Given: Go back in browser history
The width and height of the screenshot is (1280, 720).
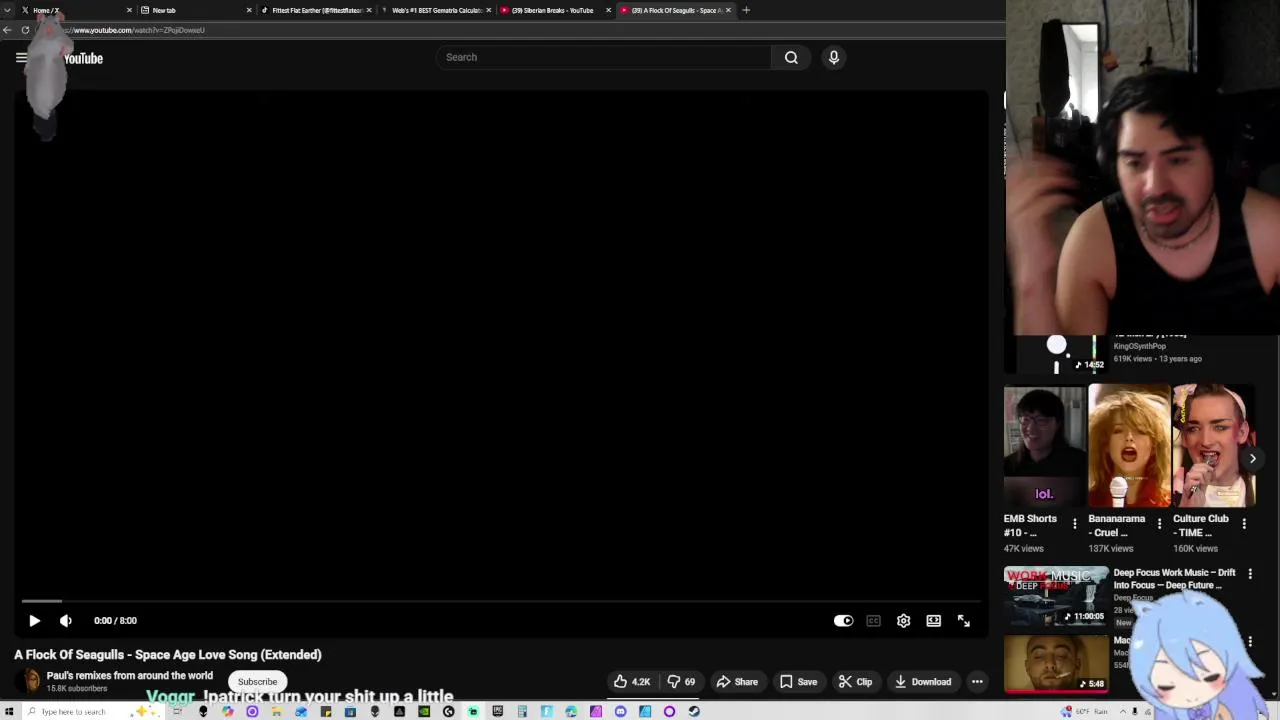Looking at the screenshot, I should 7,30.
